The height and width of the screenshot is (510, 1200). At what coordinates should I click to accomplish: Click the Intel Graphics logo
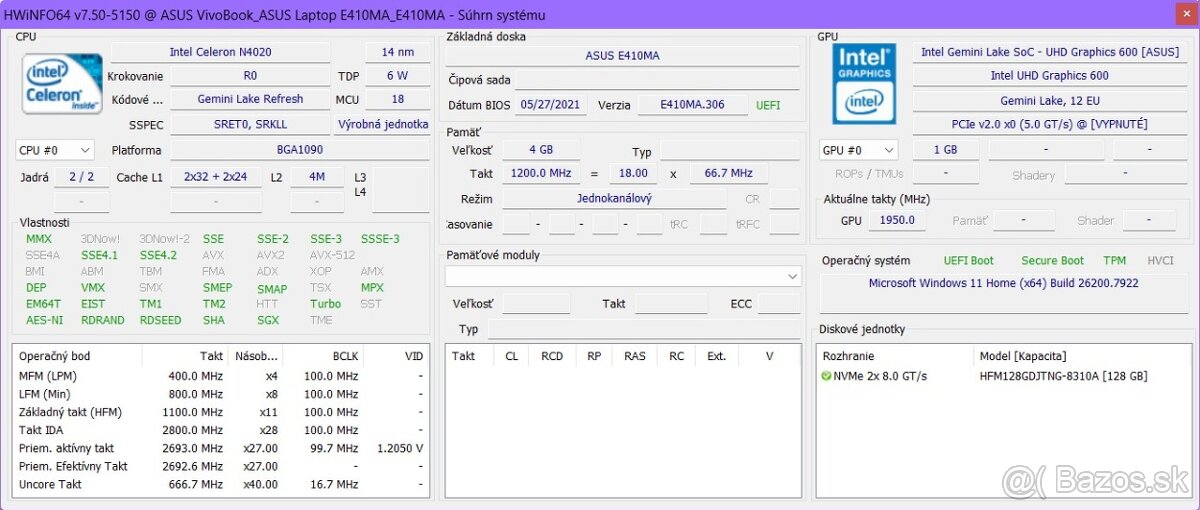[x=864, y=84]
